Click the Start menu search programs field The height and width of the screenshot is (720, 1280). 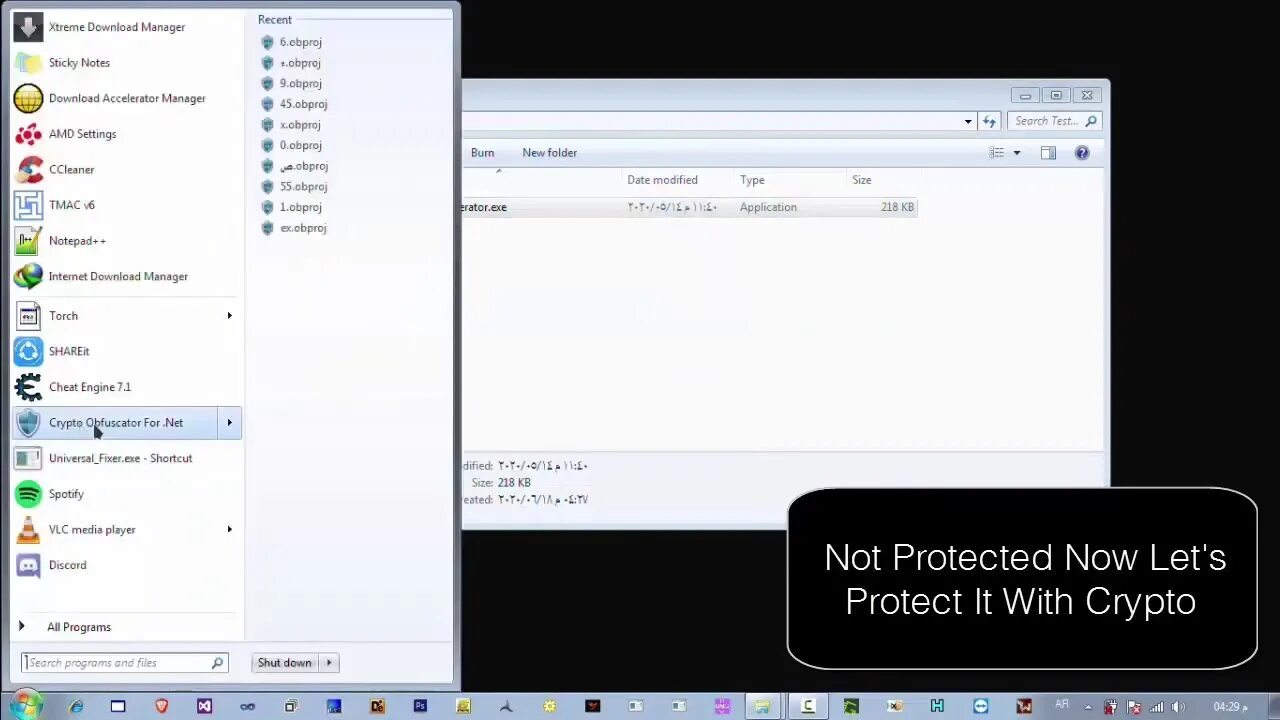pos(125,663)
